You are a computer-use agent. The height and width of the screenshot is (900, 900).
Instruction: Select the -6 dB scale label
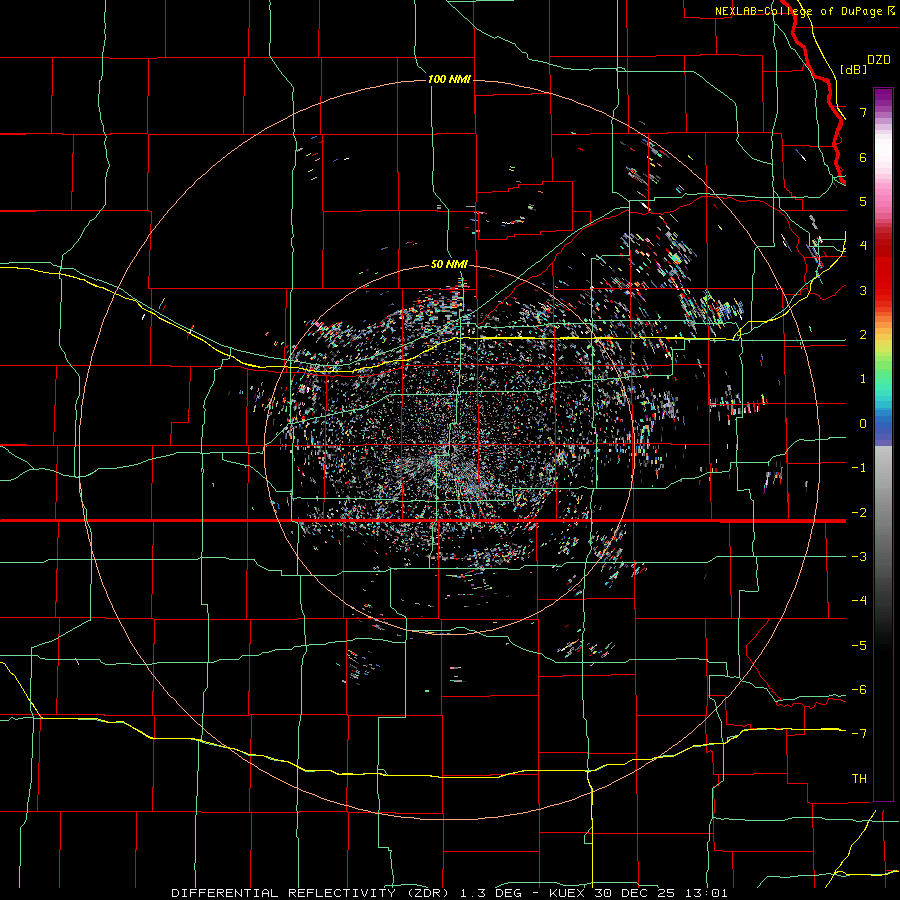pyautogui.click(x=859, y=690)
